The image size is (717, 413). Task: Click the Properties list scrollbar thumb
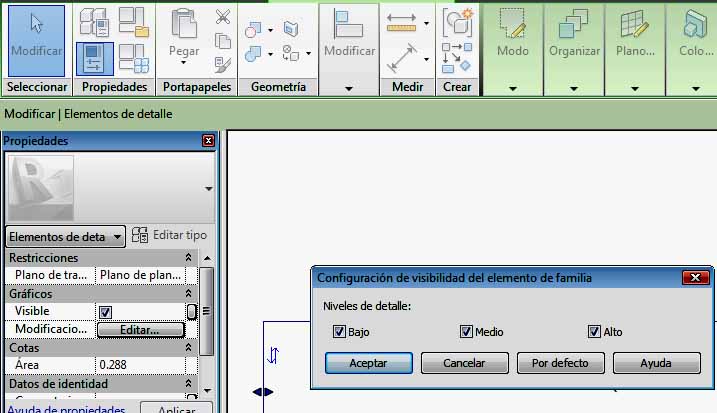coord(207,311)
